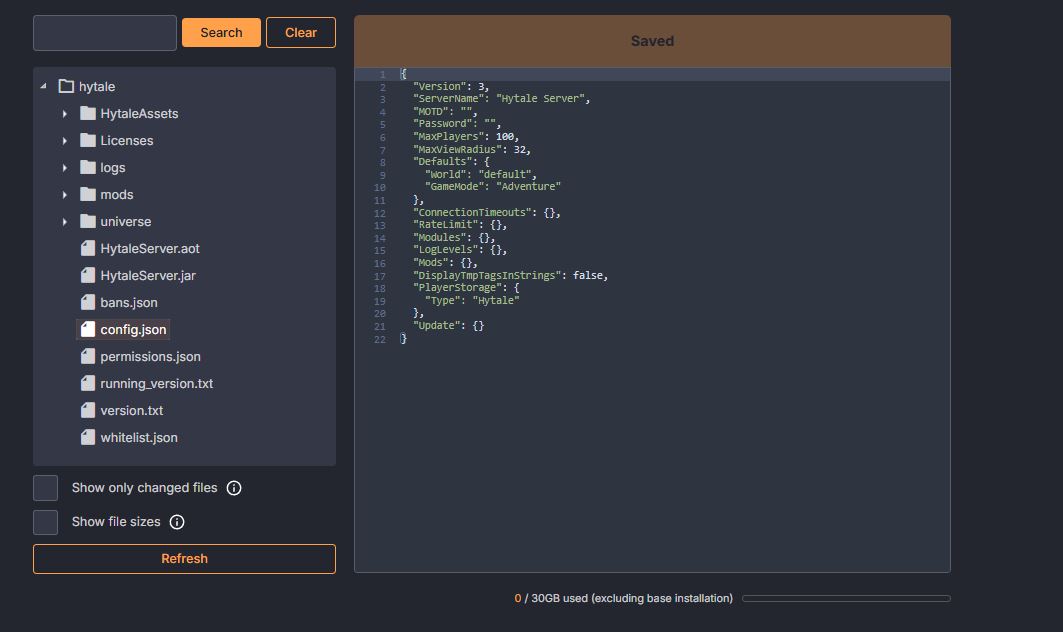This screenshot has width=1063, height=632.
Task: Click the file icon beside bans.json
Action: click(x=88, y=303)
